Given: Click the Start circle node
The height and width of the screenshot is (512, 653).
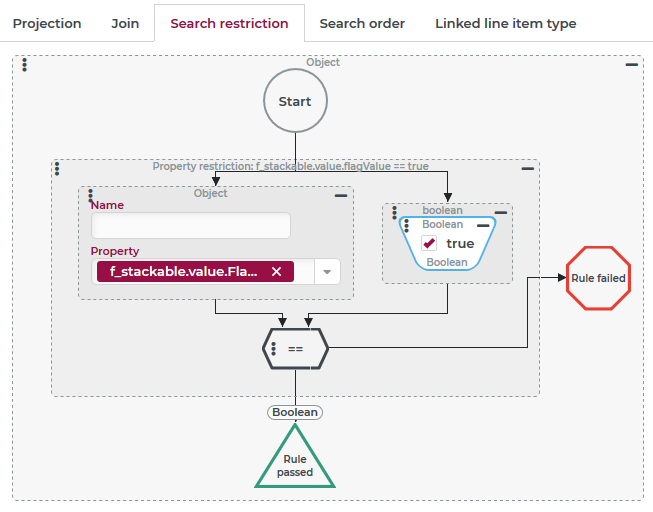Looking at the screenshot, I should point(295,101).
